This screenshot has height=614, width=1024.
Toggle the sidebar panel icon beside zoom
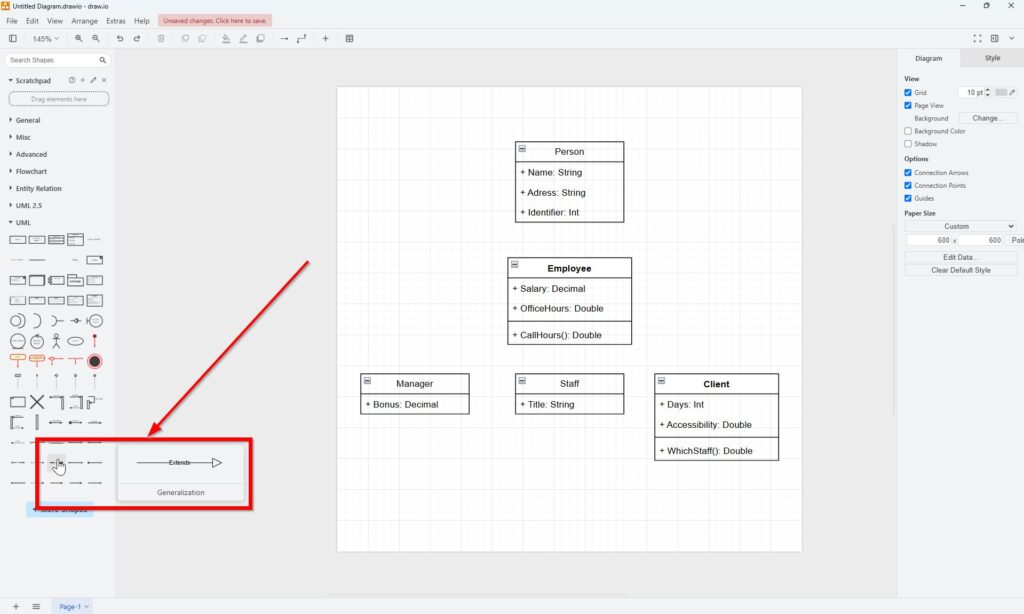point(13,38)
